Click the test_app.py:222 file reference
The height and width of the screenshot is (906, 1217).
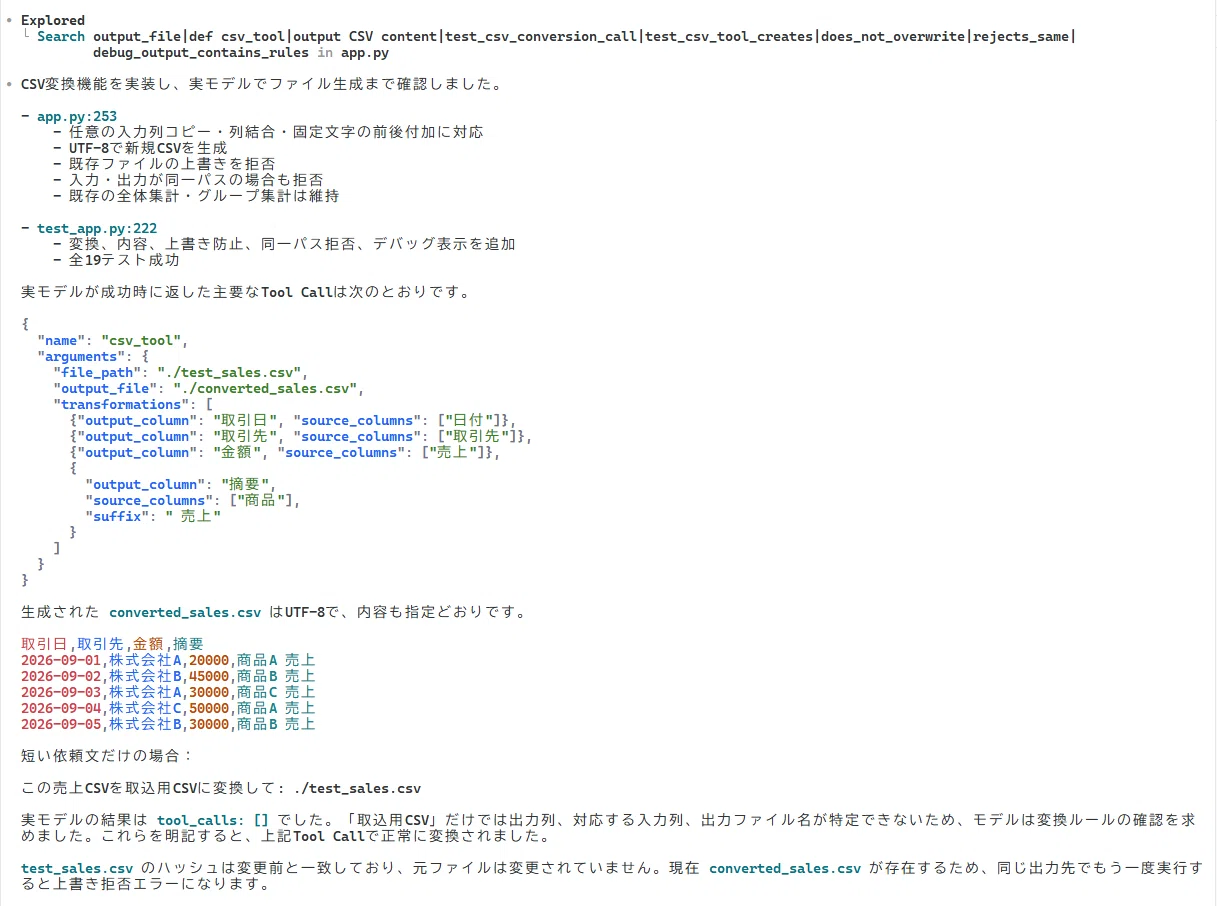click(x=97, y=228)
